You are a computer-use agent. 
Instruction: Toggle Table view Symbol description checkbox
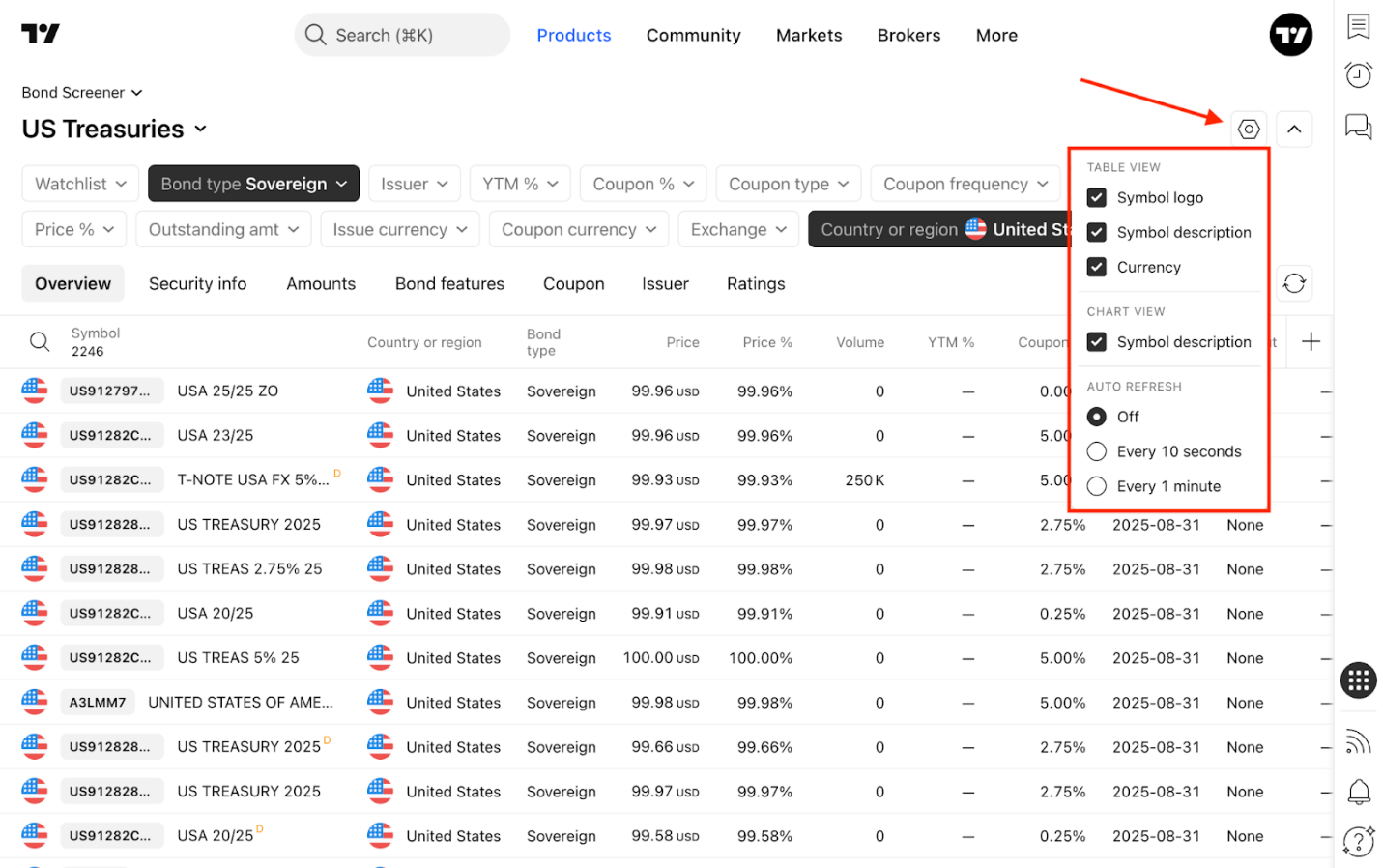pyautogui.click(x=1096, y=232)
